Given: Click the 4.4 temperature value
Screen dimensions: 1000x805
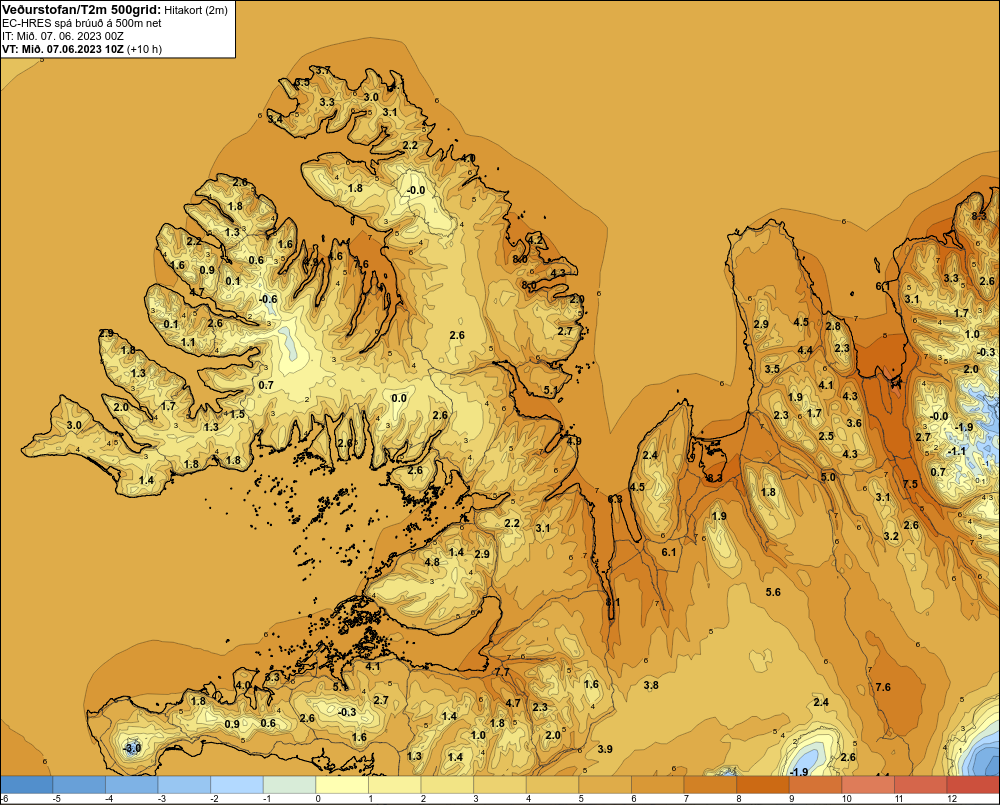Looking at the screenshot, I should 805,350.
